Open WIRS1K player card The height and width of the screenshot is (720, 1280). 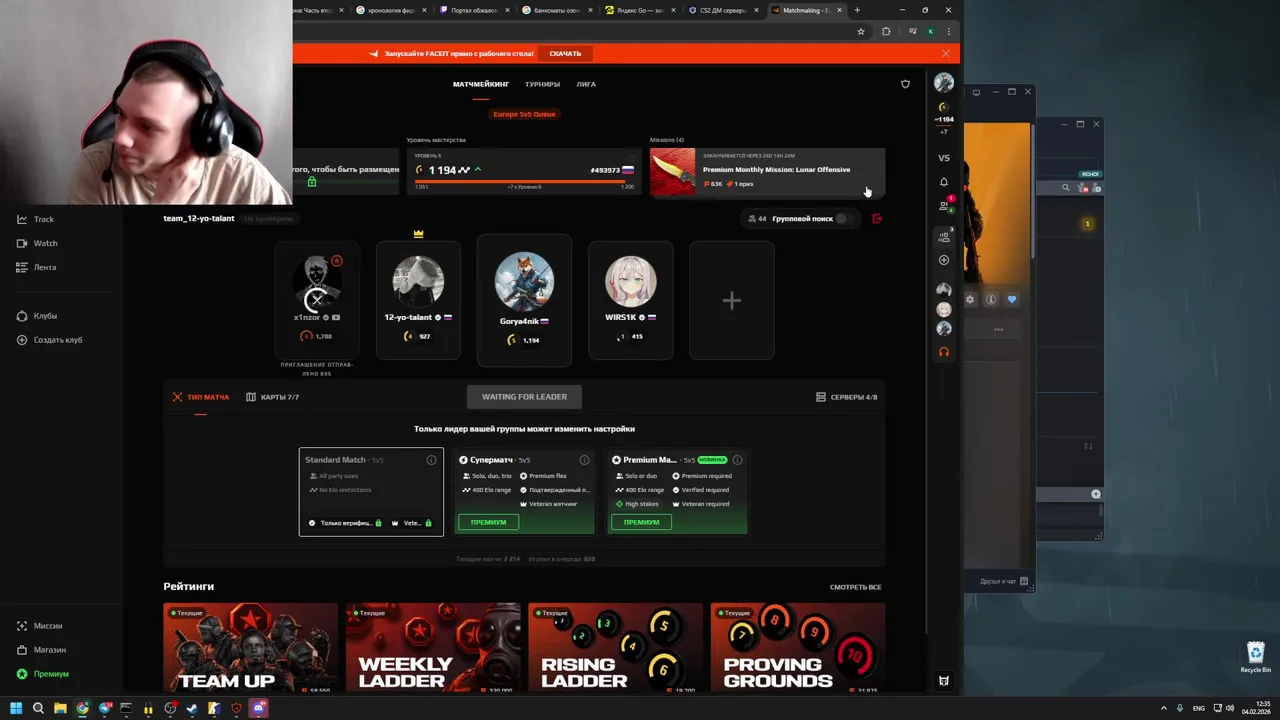pyautogui.click(x=631, y=300)
